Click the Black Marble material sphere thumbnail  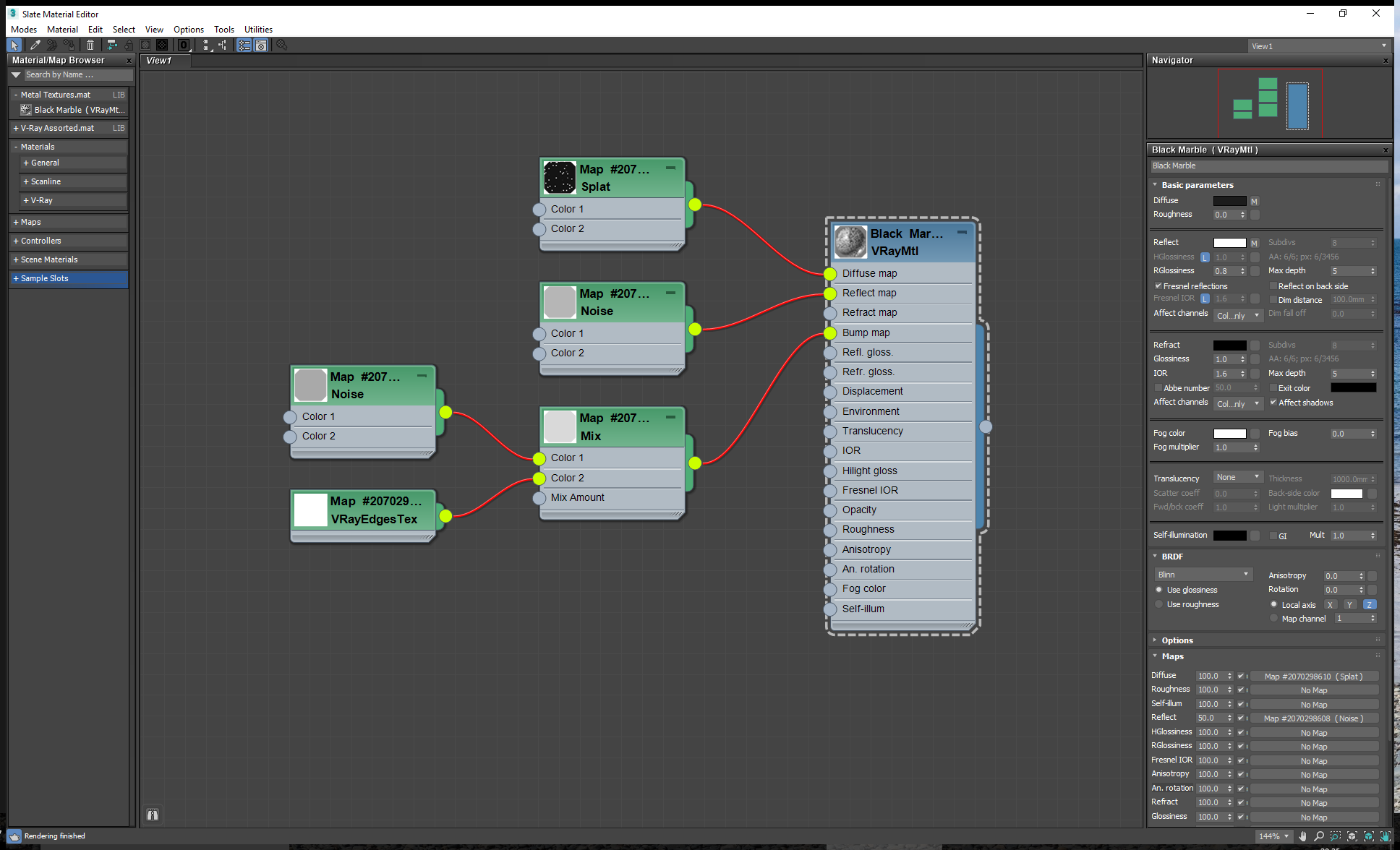click(x=850, y=242)
